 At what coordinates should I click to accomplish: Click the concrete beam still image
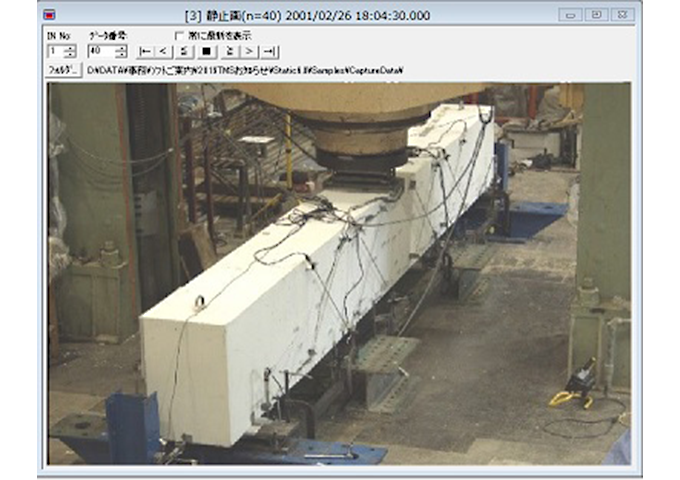(340, 272)
